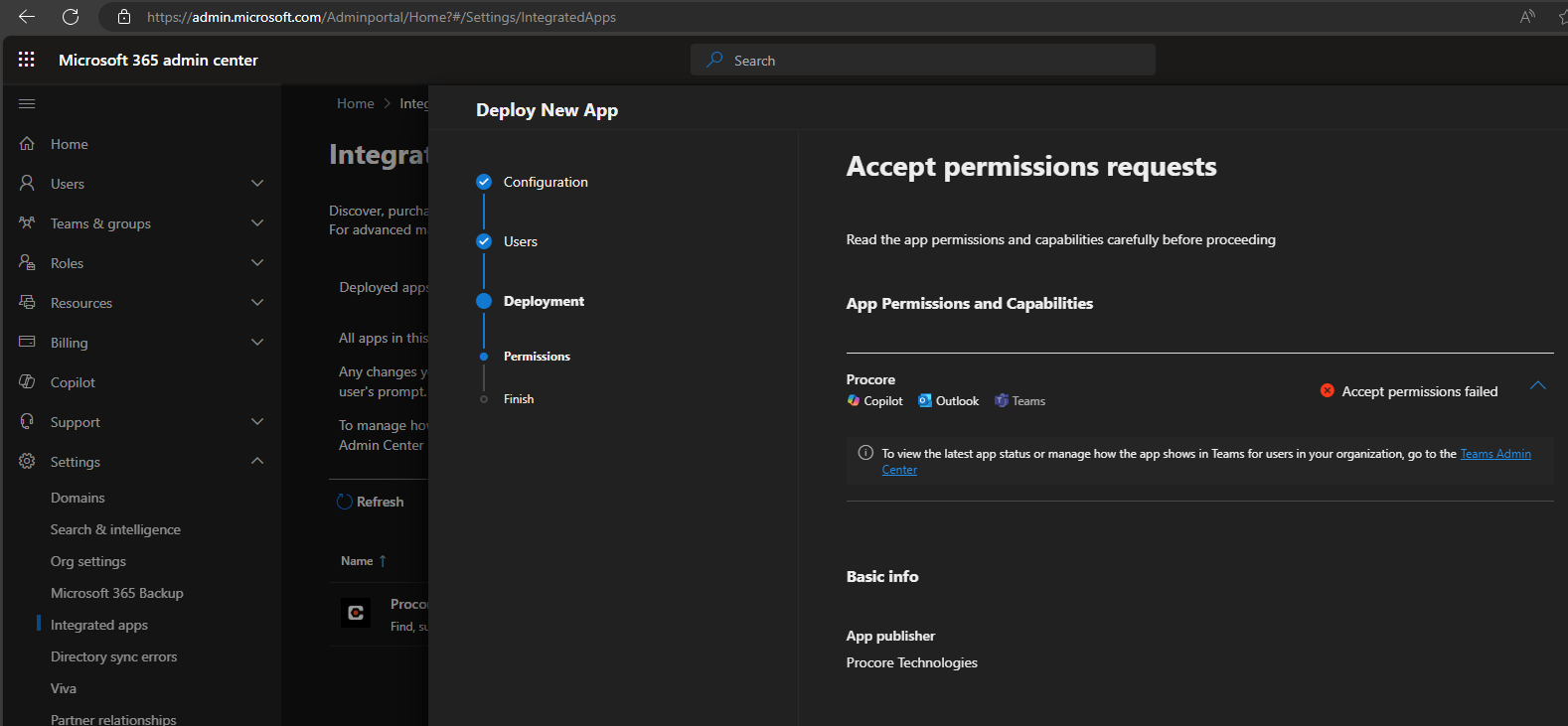1568x726 pixels.
Task: Collapse the Procore permissions chevron
Action: coord(1538,385)
